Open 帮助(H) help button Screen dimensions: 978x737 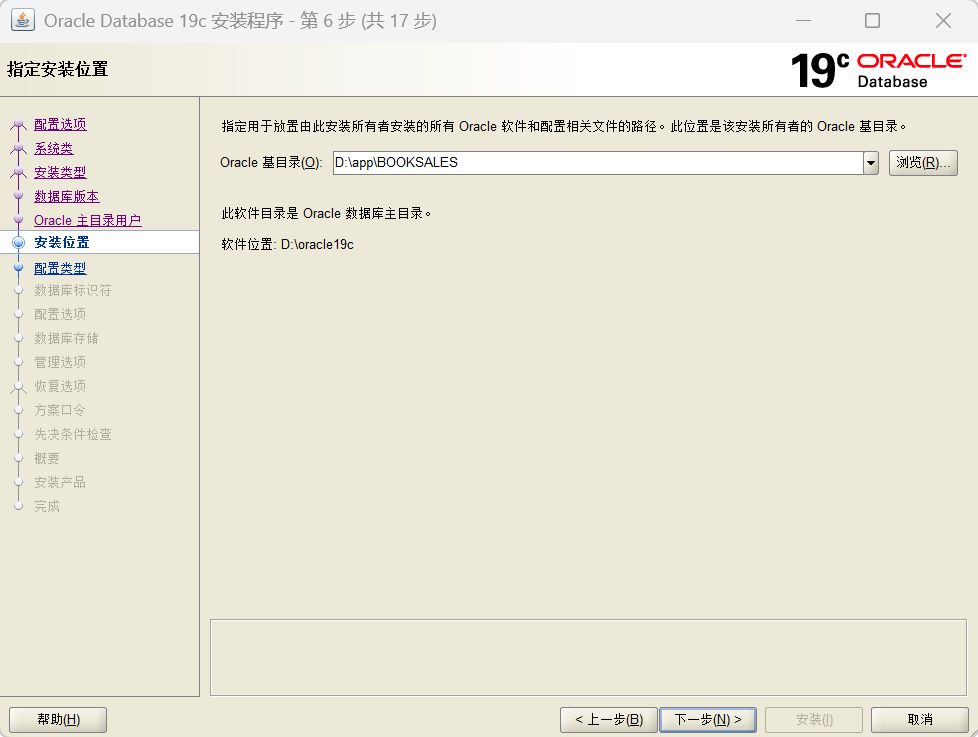pos(58,720)
